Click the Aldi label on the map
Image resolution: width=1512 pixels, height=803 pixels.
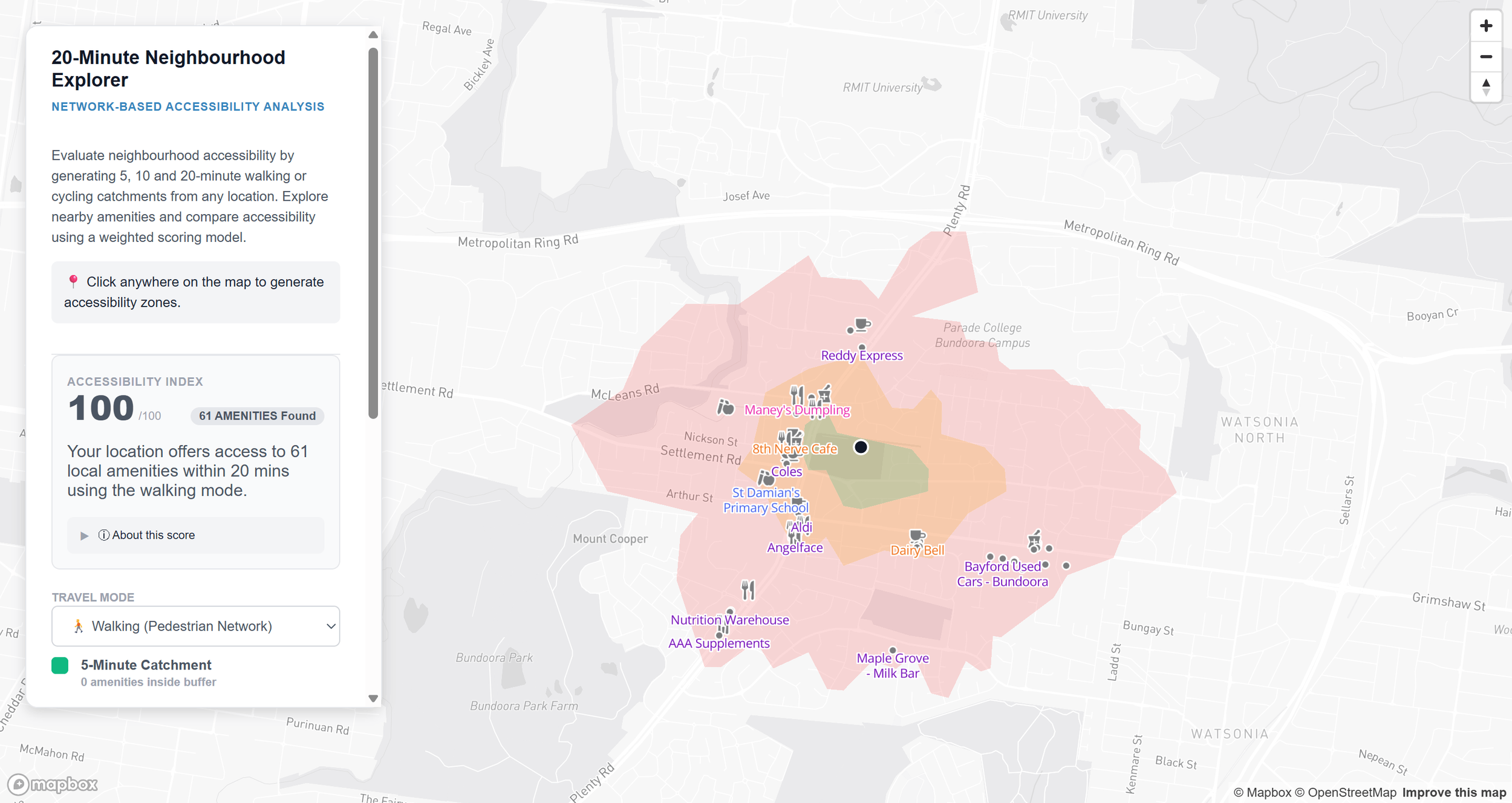(x=801, y=527)
